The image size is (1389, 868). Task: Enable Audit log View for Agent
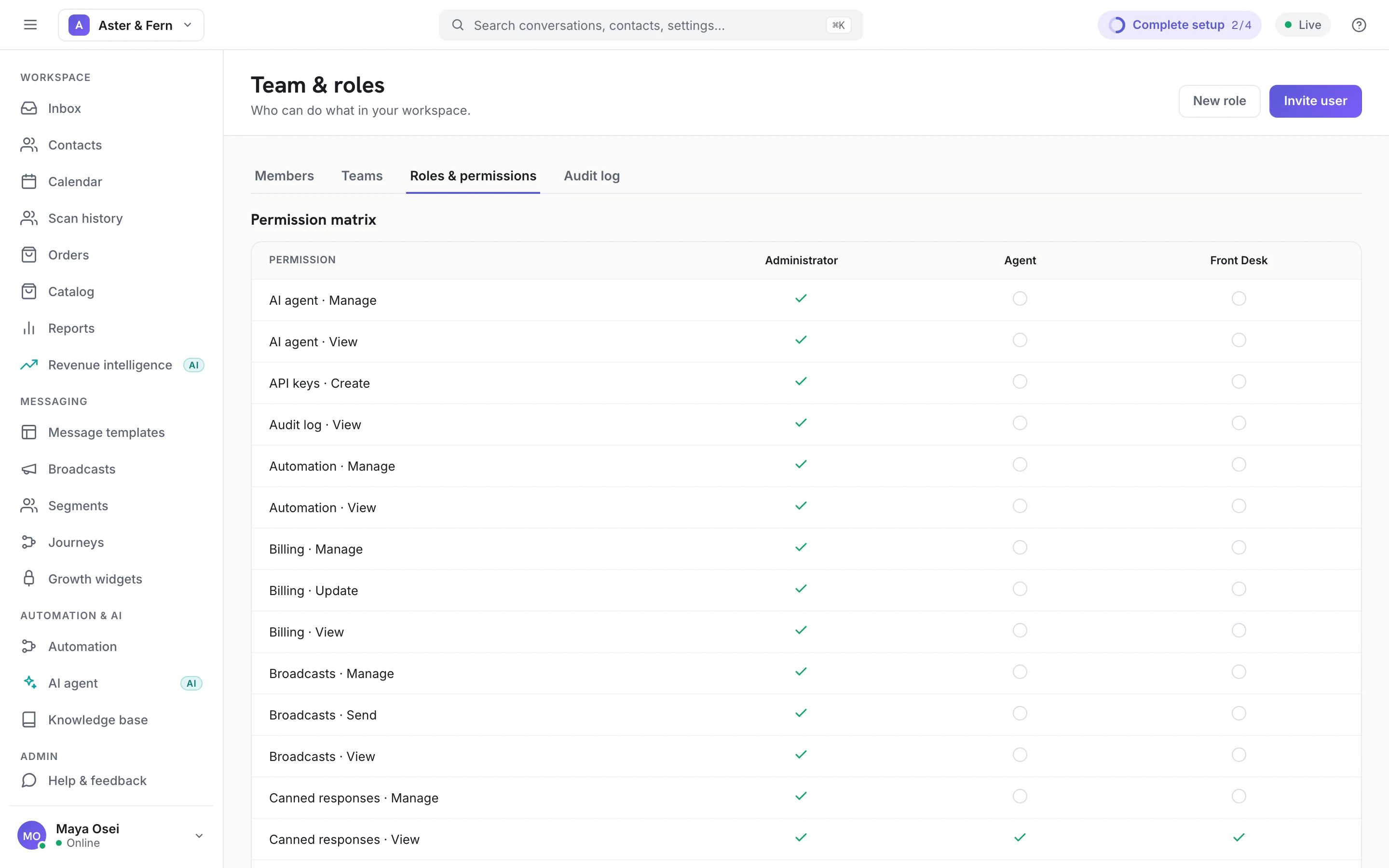click(1020, 423)
